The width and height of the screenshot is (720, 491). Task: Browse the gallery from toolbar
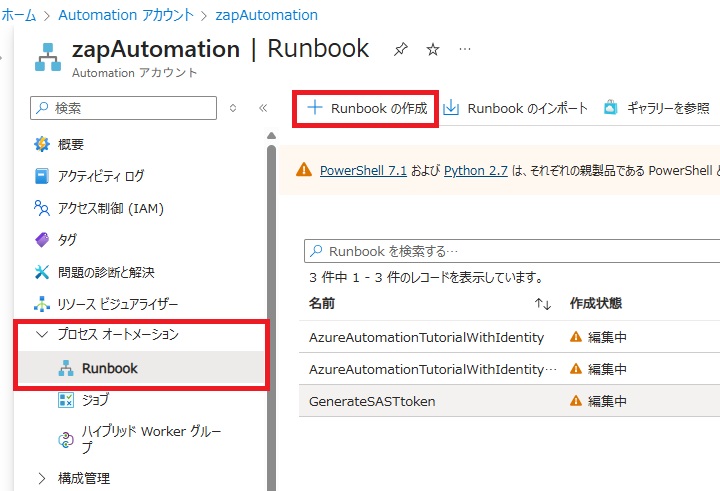656,108
